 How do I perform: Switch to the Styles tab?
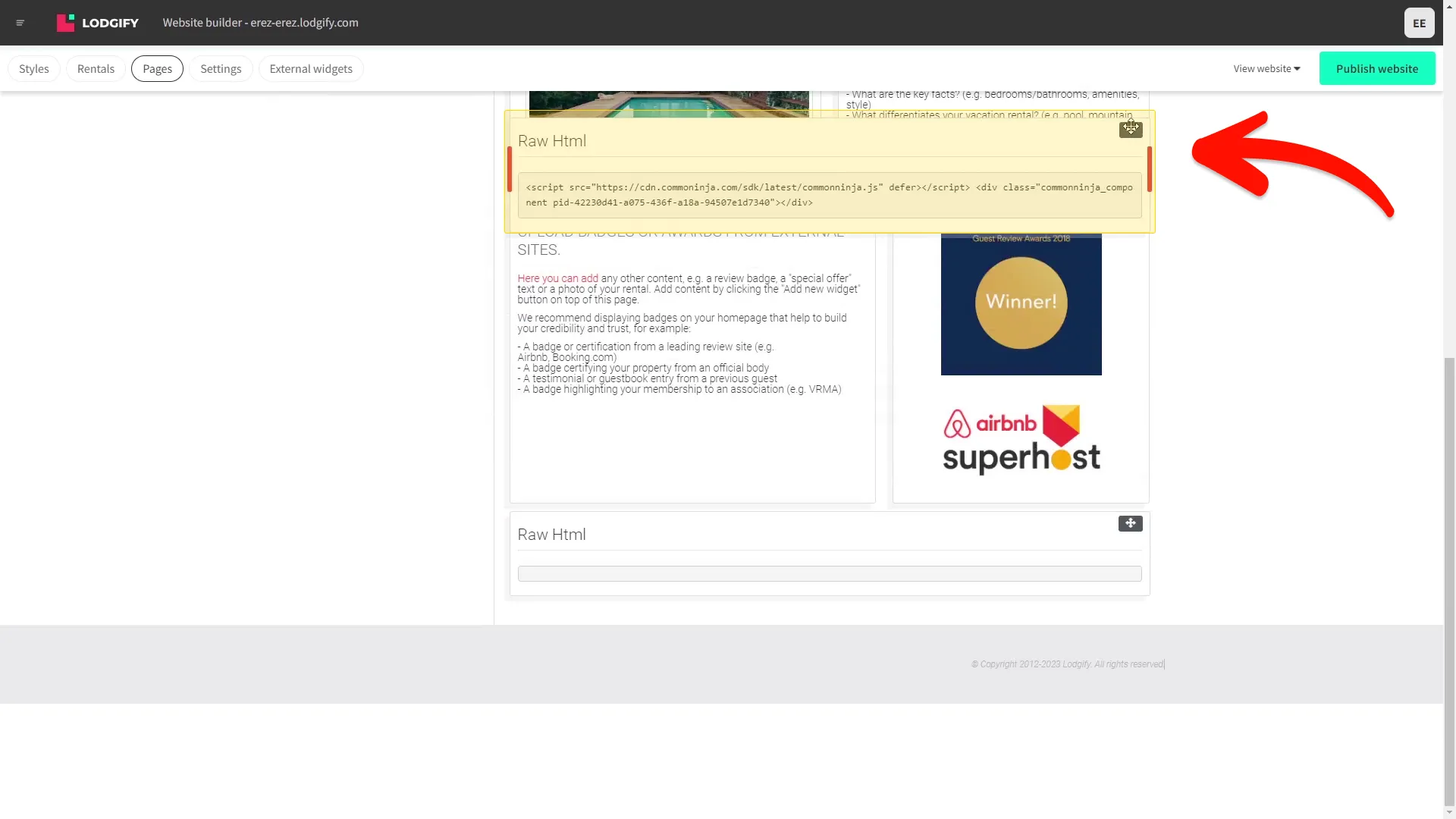click(34, 68)
